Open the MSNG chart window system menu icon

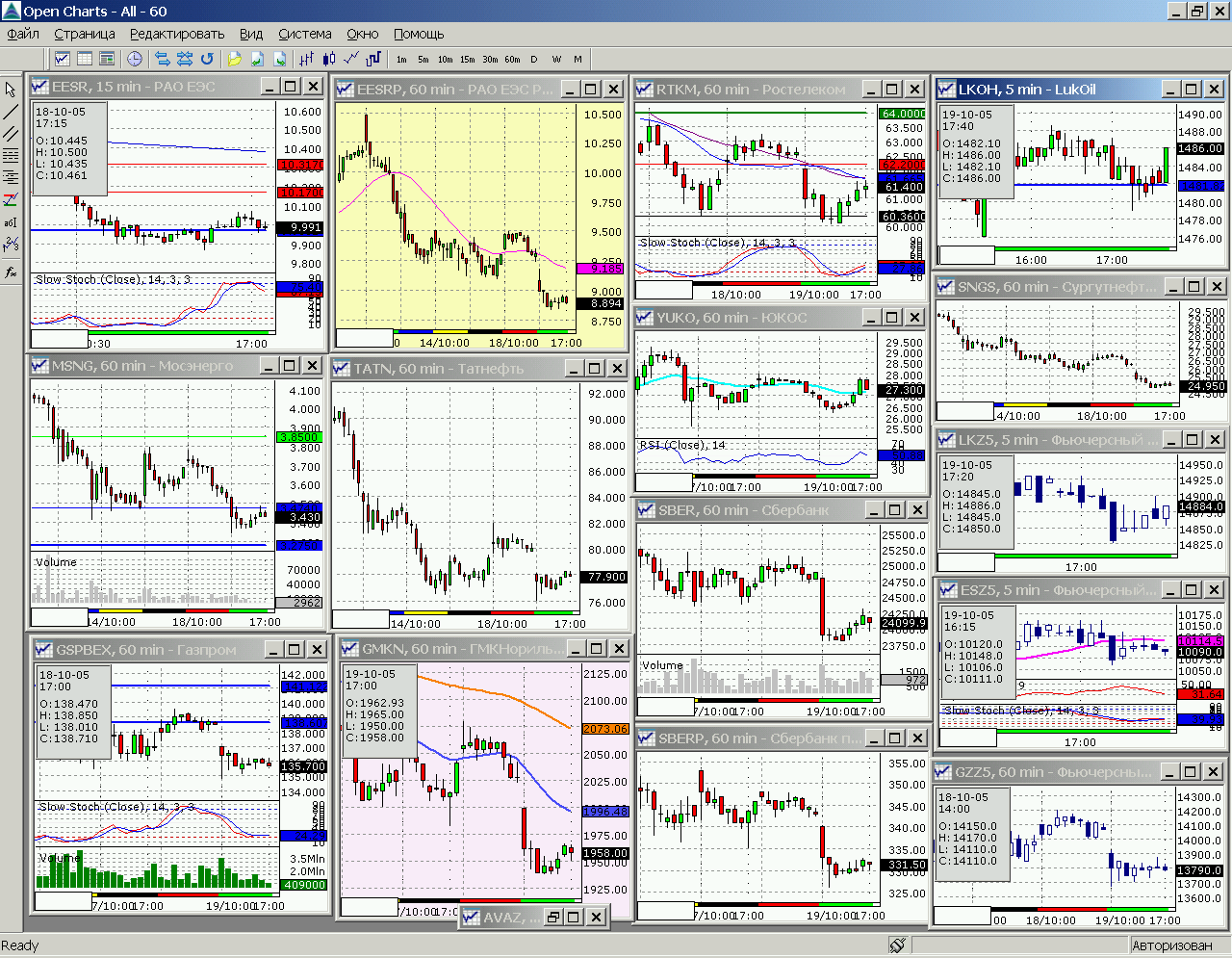[40, 366]
